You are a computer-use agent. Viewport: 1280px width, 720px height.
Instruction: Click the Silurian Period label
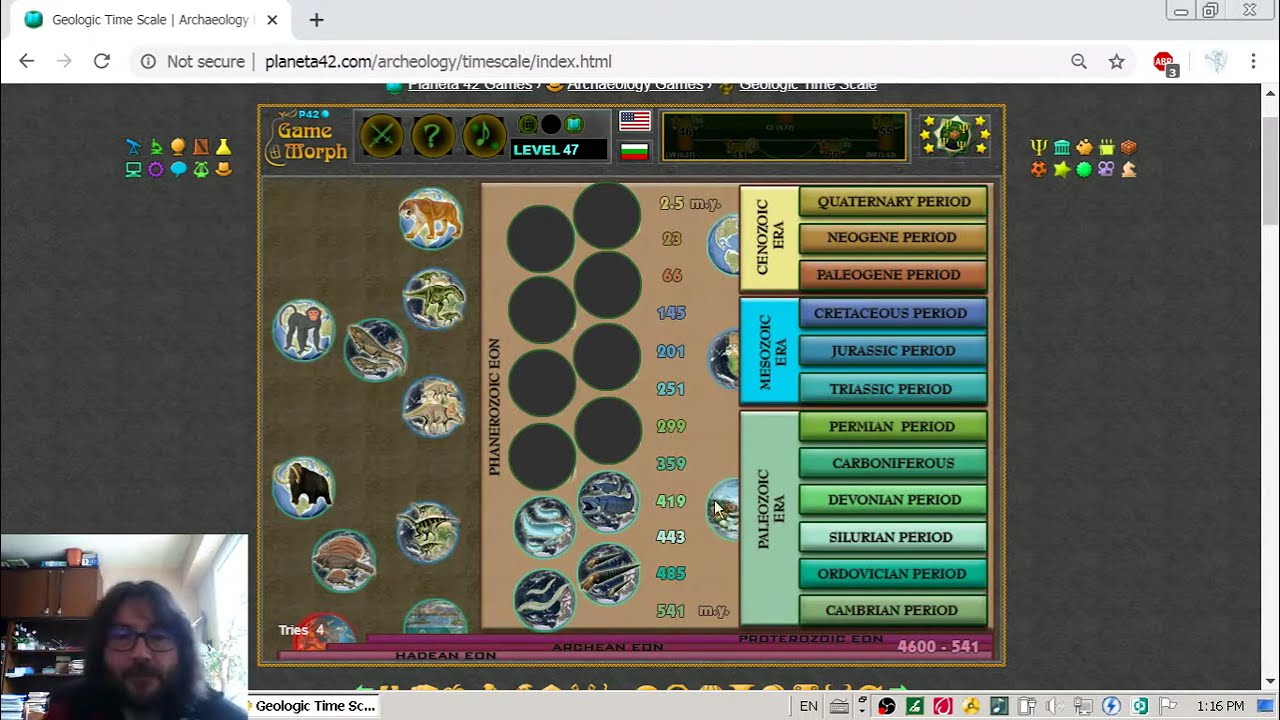pyautogui.click(x=893, y=537)
